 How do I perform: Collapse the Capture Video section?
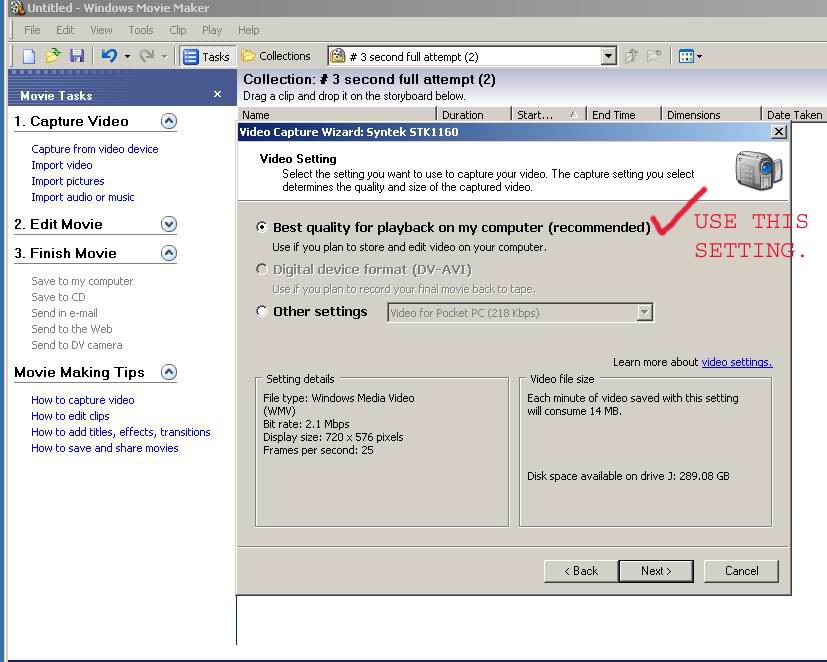click(x=169, y=121)
